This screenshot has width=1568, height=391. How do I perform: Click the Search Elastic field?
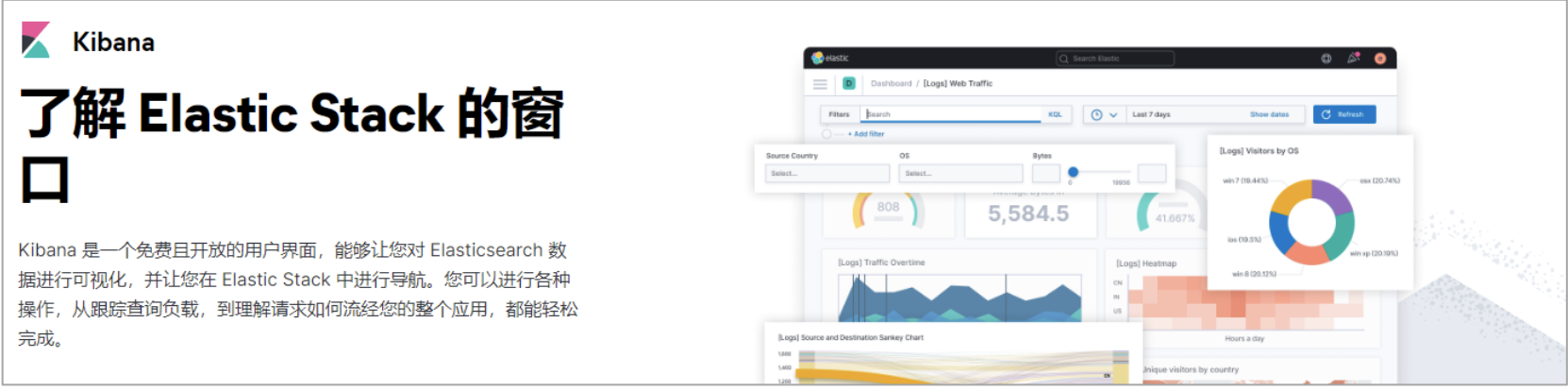pos(1115,59)
